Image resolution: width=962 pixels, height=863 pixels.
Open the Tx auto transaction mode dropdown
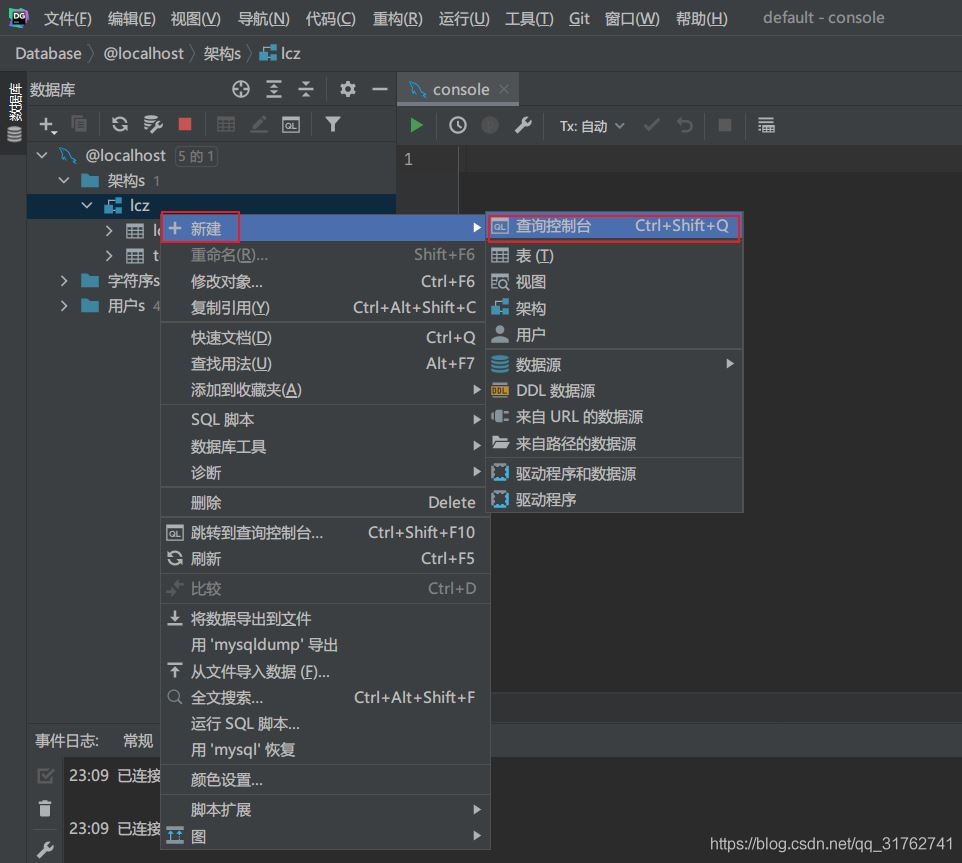(592, 126)
